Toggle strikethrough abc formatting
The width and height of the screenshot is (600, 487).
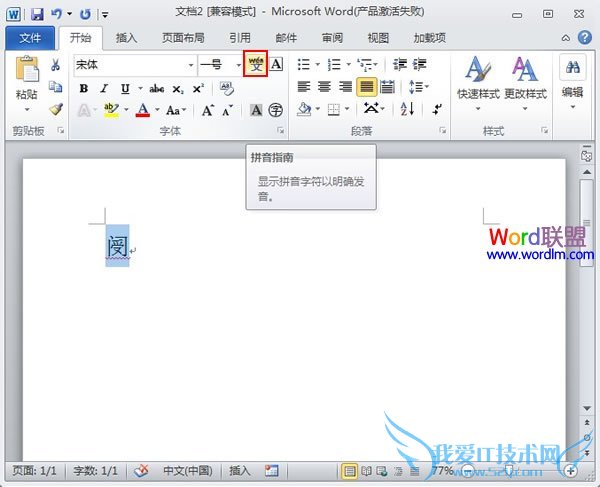157,89
